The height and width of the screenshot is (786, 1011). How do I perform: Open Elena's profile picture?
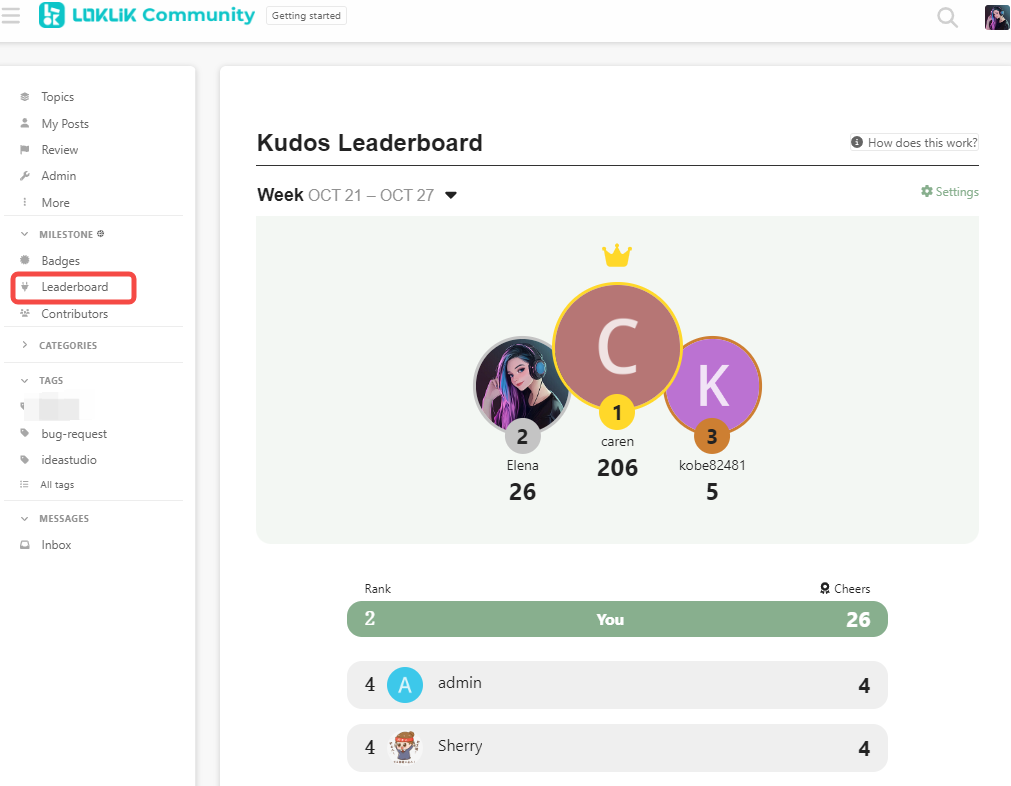(522, 385)
